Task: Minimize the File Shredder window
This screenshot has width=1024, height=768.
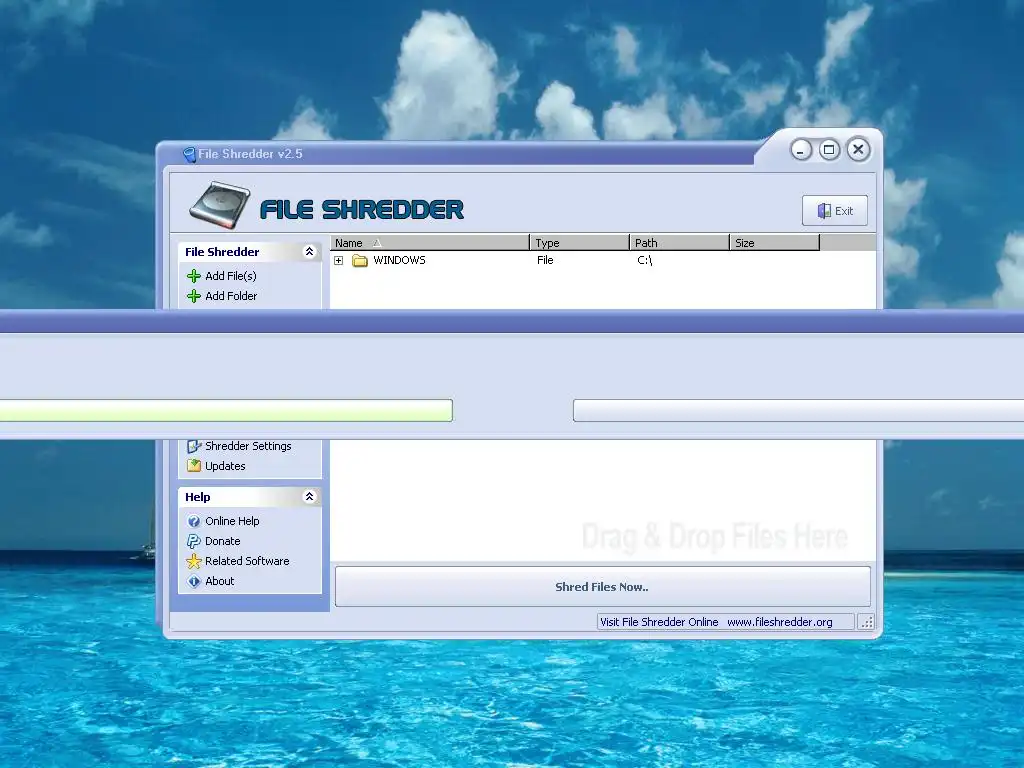Action: tap(801, 150)
